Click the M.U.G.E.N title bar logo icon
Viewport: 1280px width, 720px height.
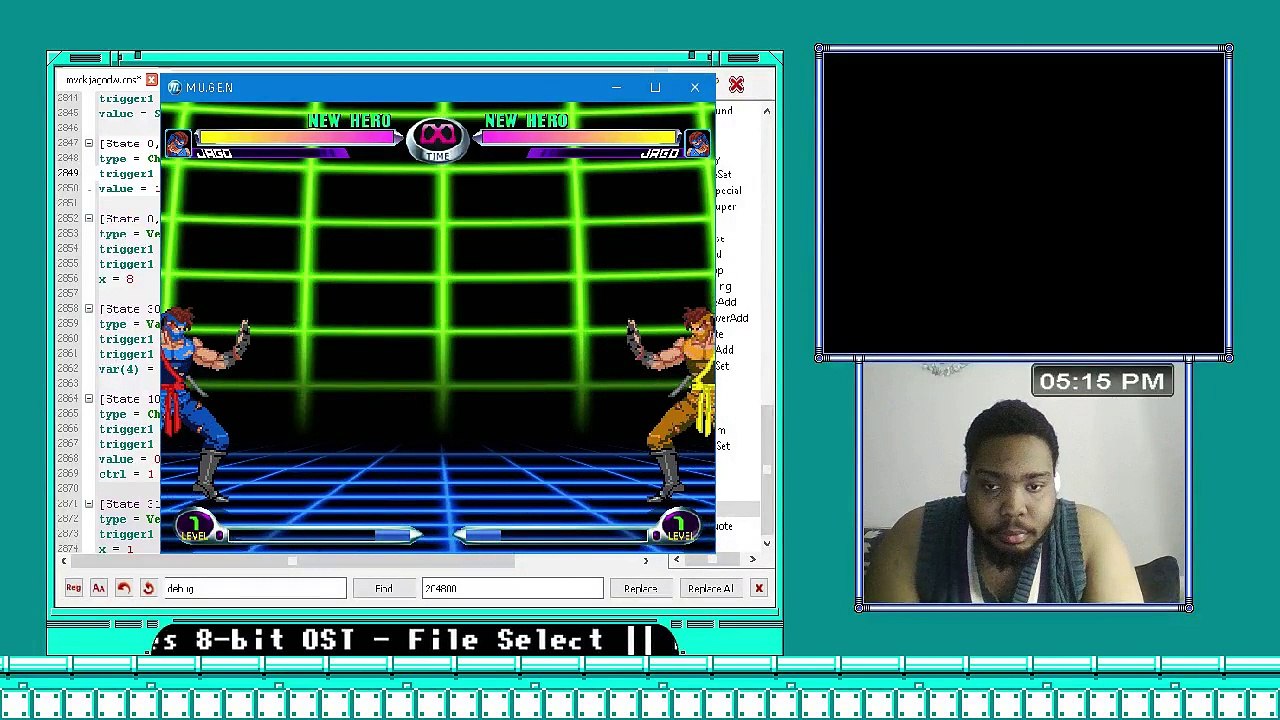(x=174, y=88)
